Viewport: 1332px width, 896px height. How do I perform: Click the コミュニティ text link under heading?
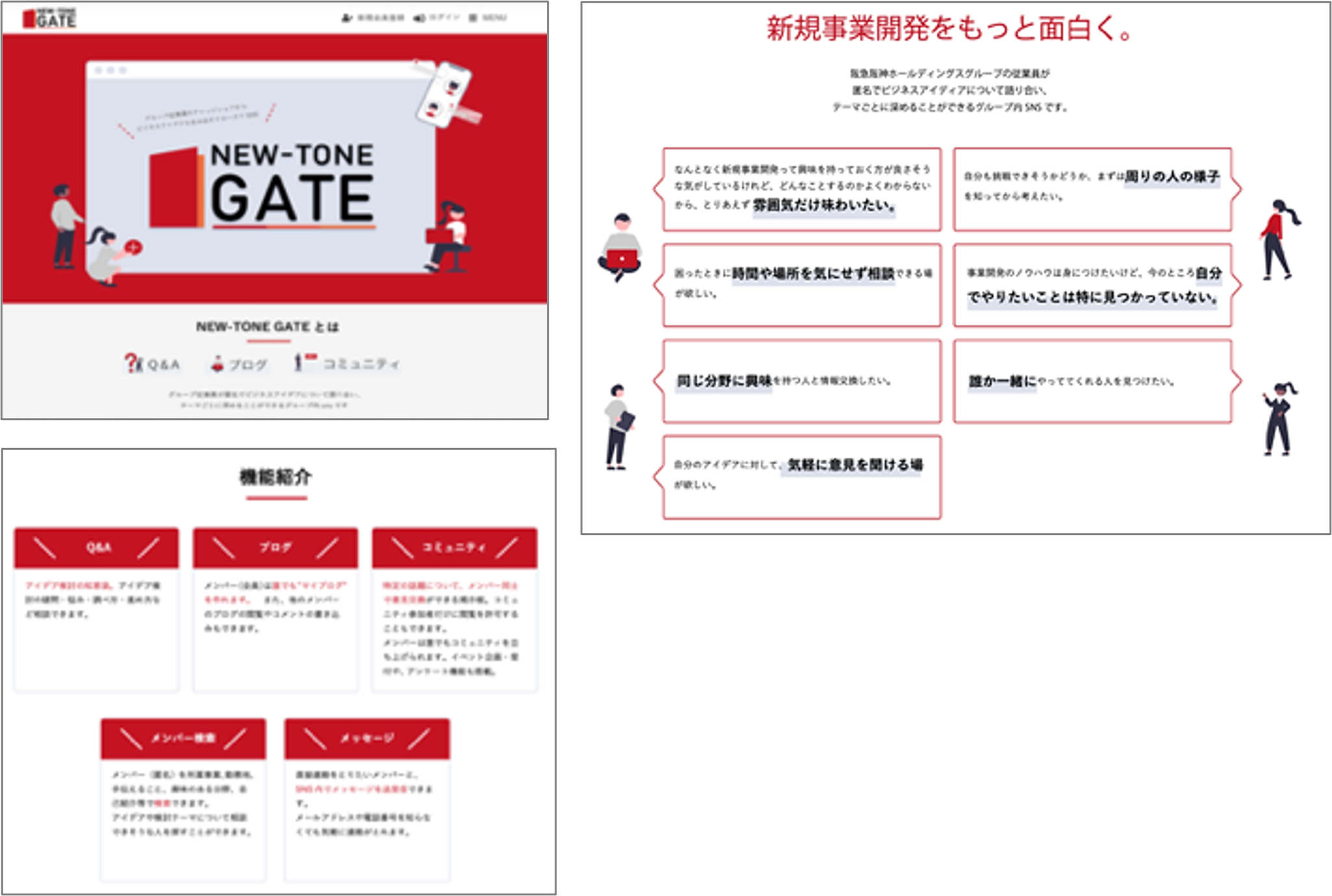(361, 364)
